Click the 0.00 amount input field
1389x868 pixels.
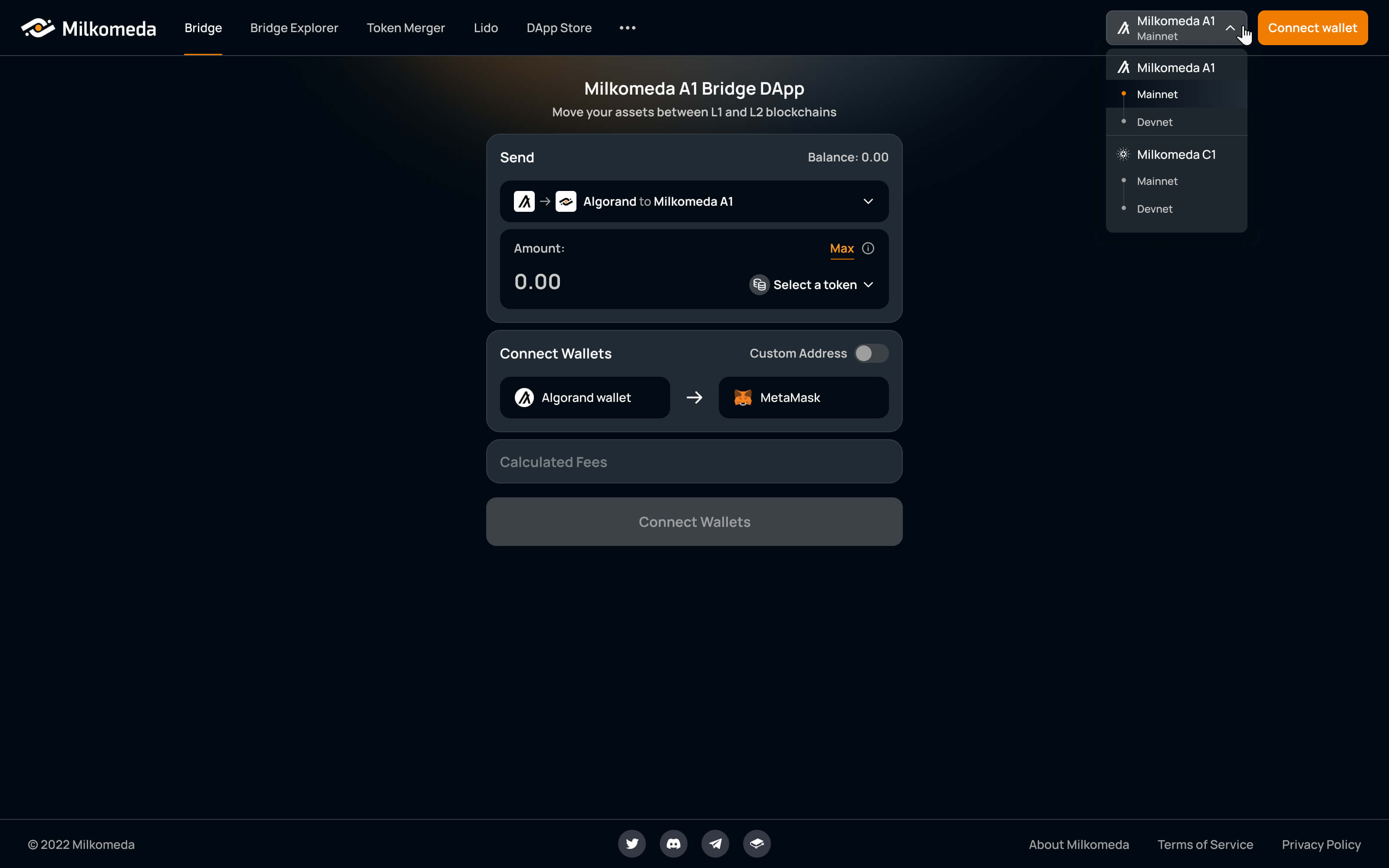pos(602,282)
